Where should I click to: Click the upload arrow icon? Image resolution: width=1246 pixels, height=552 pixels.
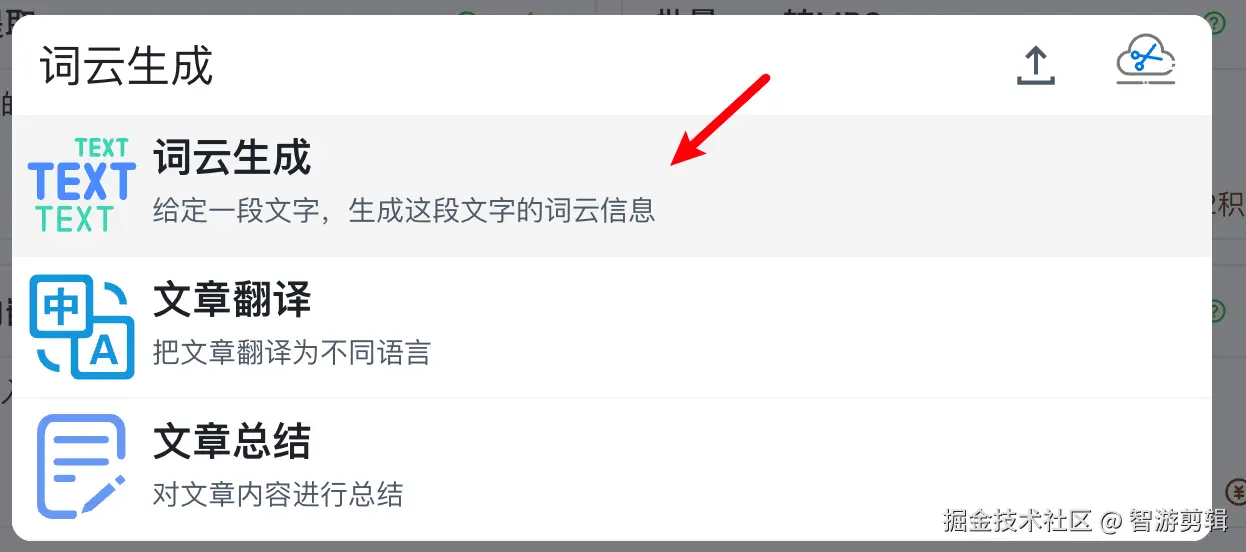coord(1036,66)
